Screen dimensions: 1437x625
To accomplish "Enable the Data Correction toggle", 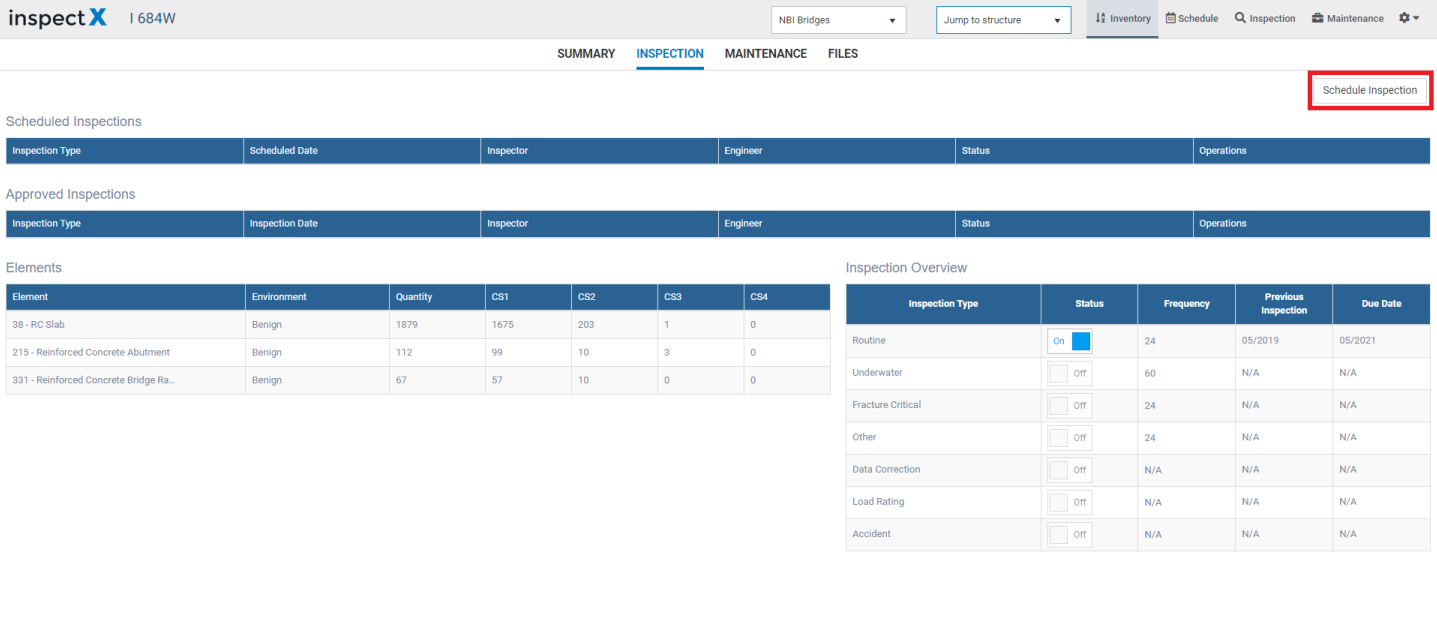I will pos(1069,469).
